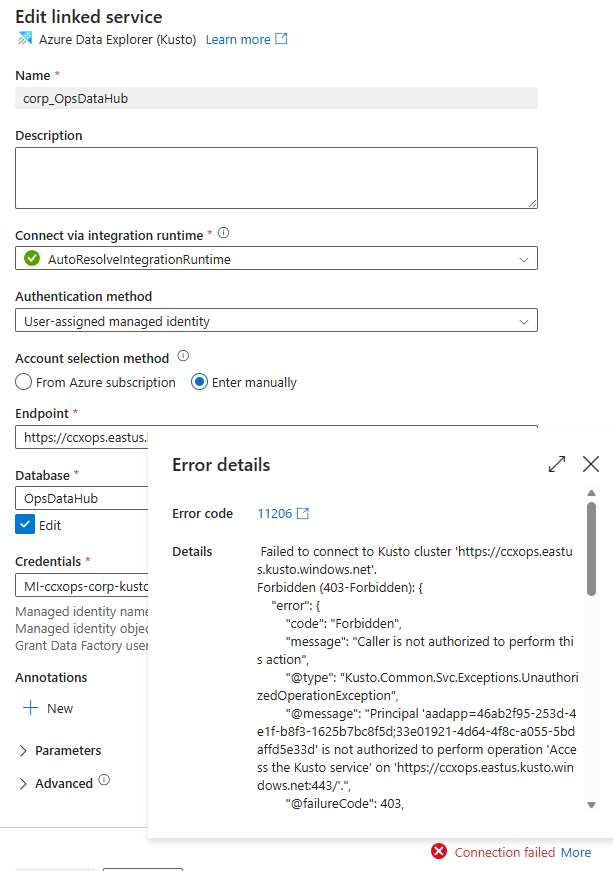Viewport: 613px width, 871px height.
Task: Expand the Advanced section
Action: (x=56, y=783)
